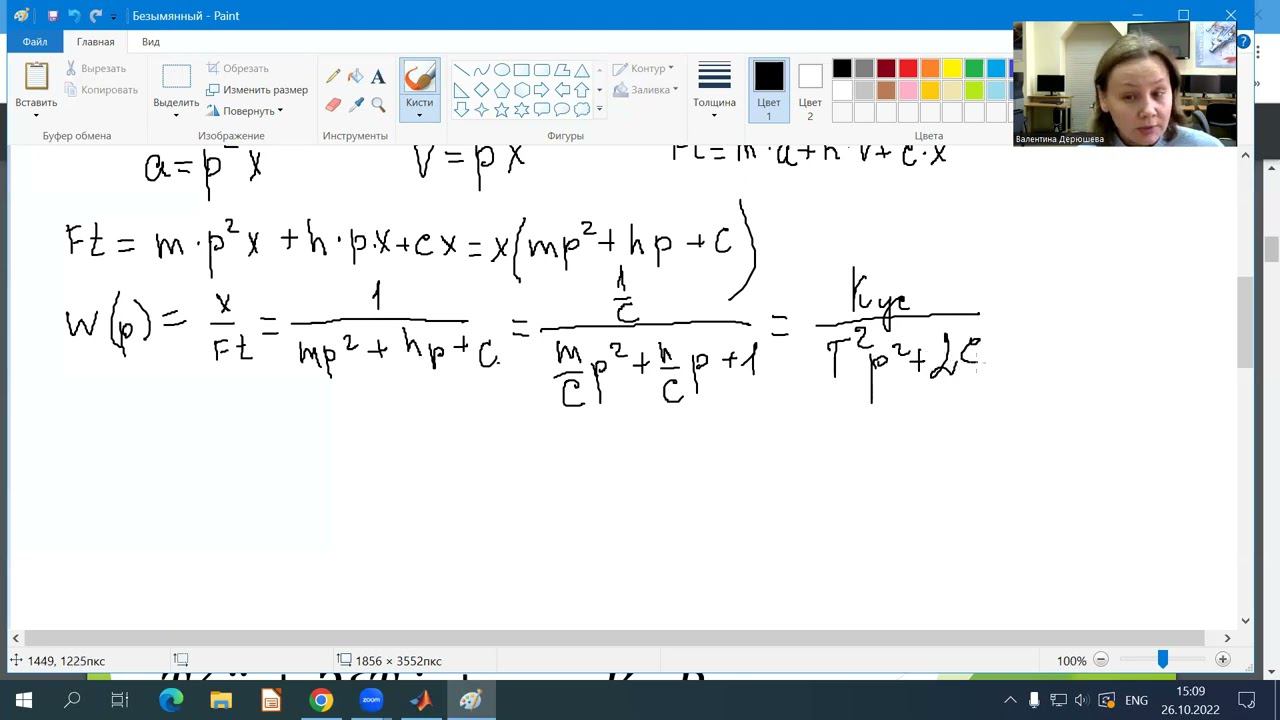The image size is (1280, 720).
Task: Open File Explorer from the taskbar
Action: (221, 700)
